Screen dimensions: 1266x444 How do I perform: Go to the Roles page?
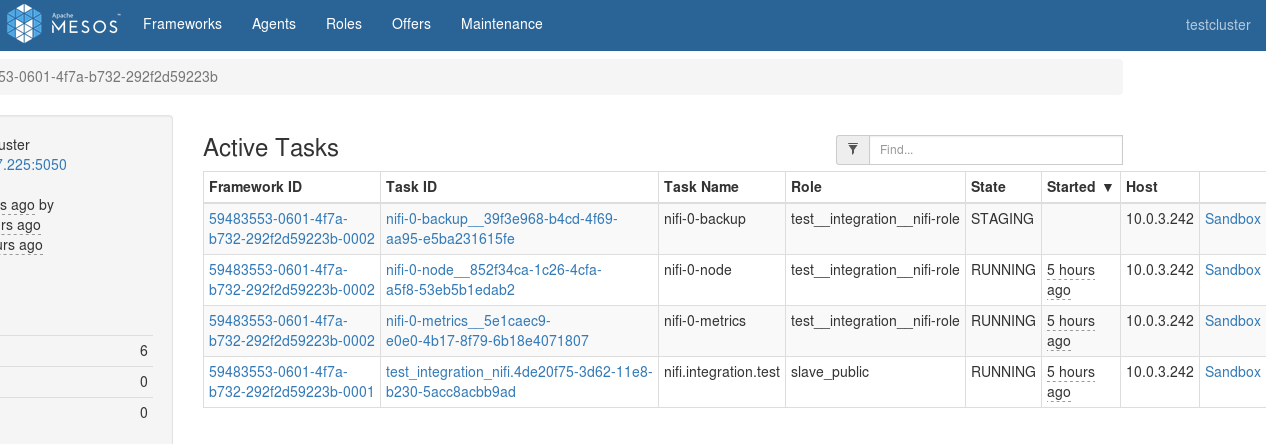pyautogui.click(x=344, y=24)
